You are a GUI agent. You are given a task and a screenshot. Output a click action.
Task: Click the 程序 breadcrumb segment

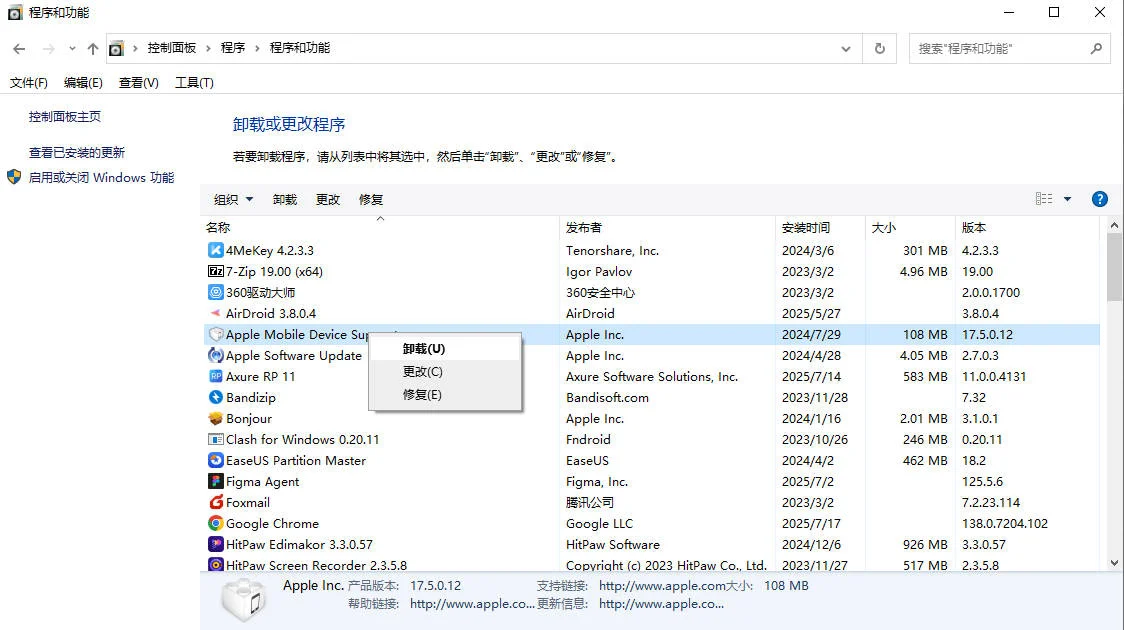pos(232,48)
